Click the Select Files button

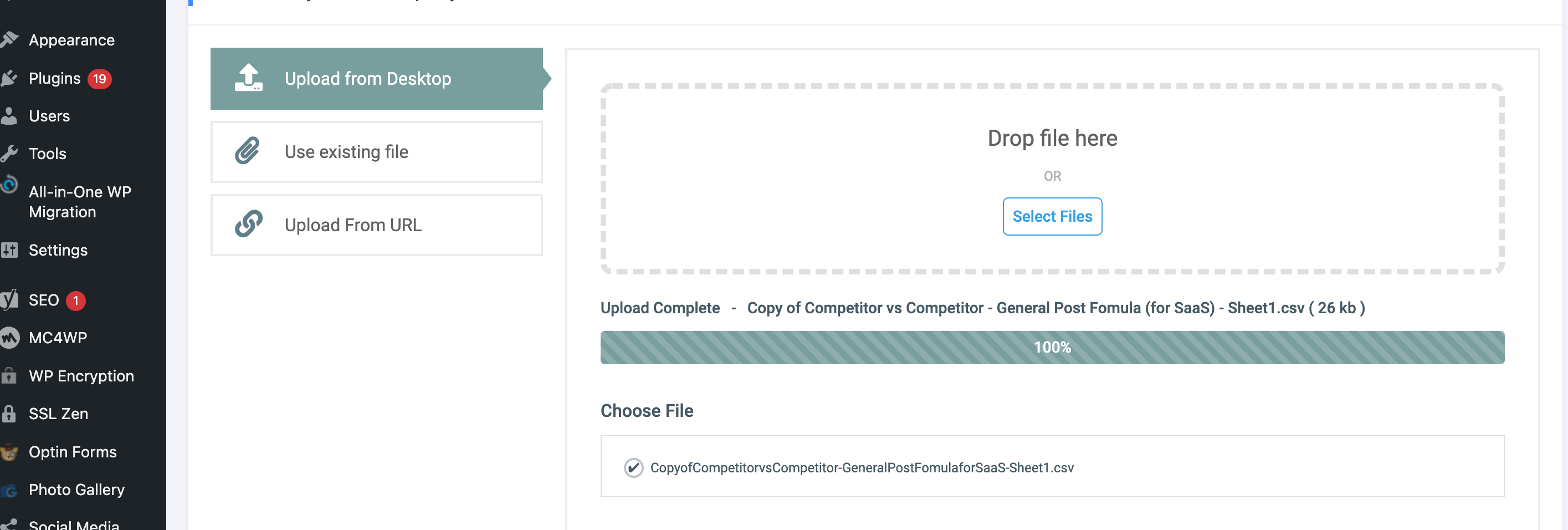[x=1052, y=216]
